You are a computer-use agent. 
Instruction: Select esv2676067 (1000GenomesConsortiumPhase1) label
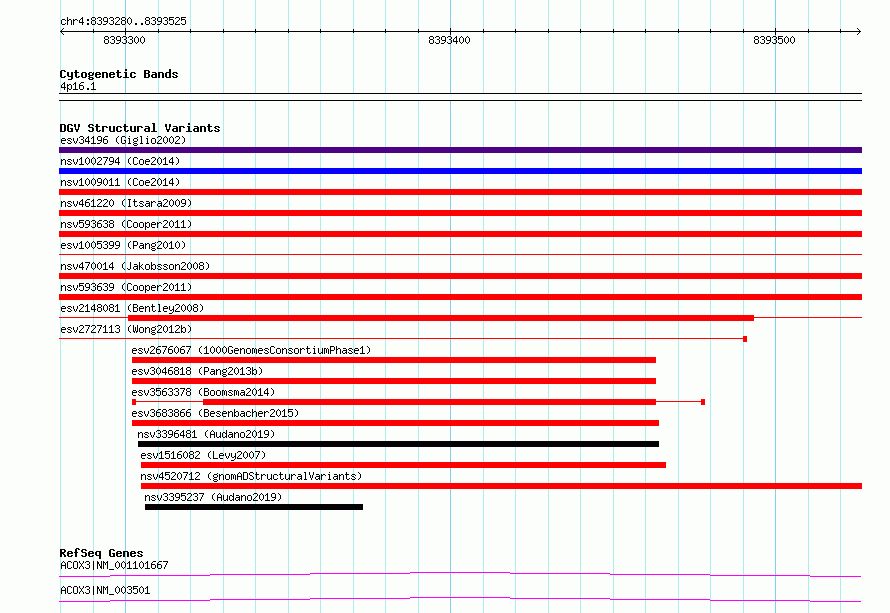251,350
